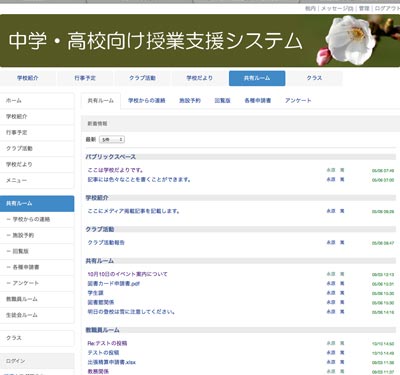400x375 pixels.
Task: Open the 図書館関係 entry
Action: click(101, 302)
